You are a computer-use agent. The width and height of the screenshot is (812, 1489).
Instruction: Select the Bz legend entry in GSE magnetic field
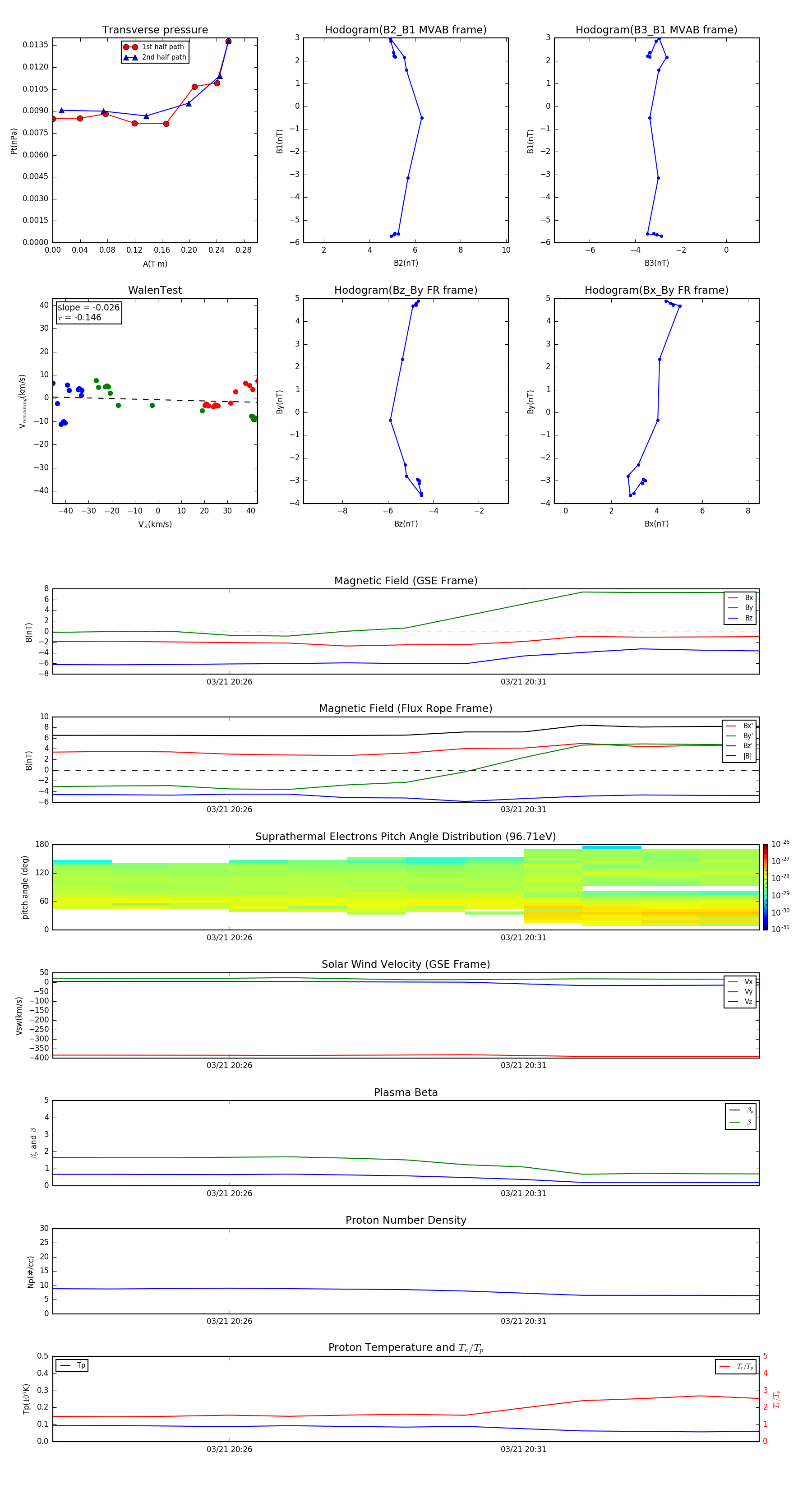740,618
